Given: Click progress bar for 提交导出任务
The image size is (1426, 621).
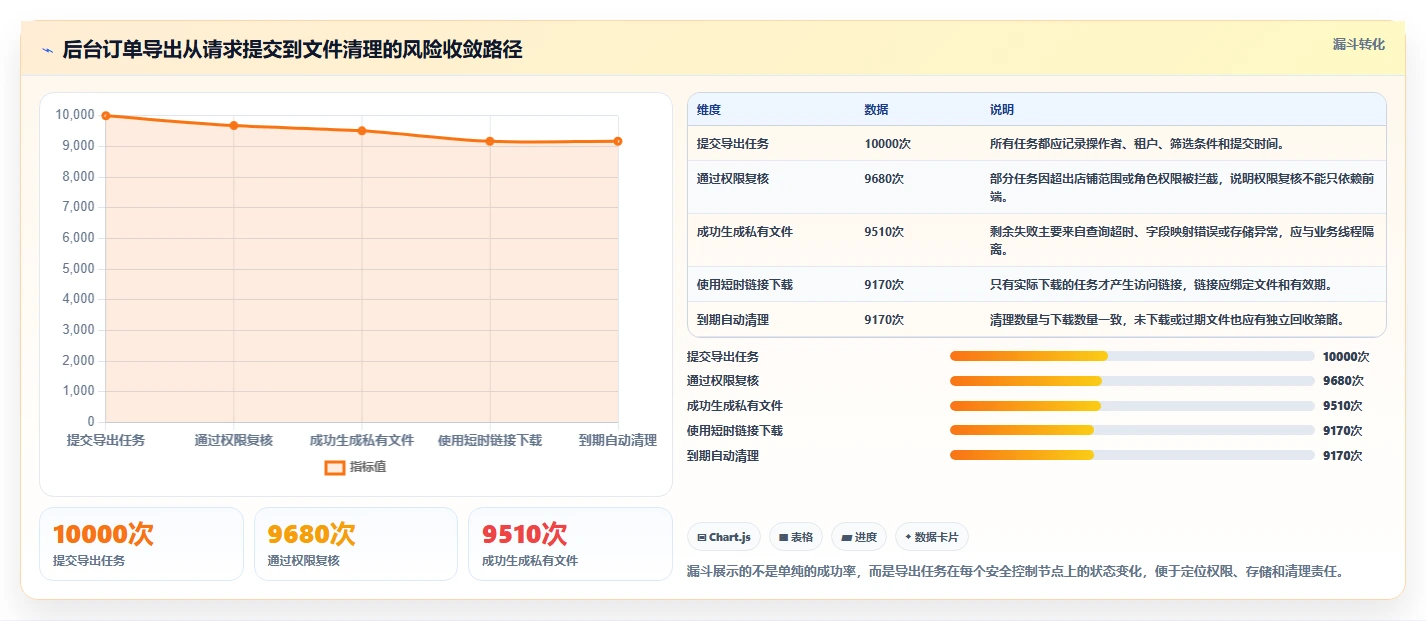Looking at the screenshot, I should pos(1132,357).
